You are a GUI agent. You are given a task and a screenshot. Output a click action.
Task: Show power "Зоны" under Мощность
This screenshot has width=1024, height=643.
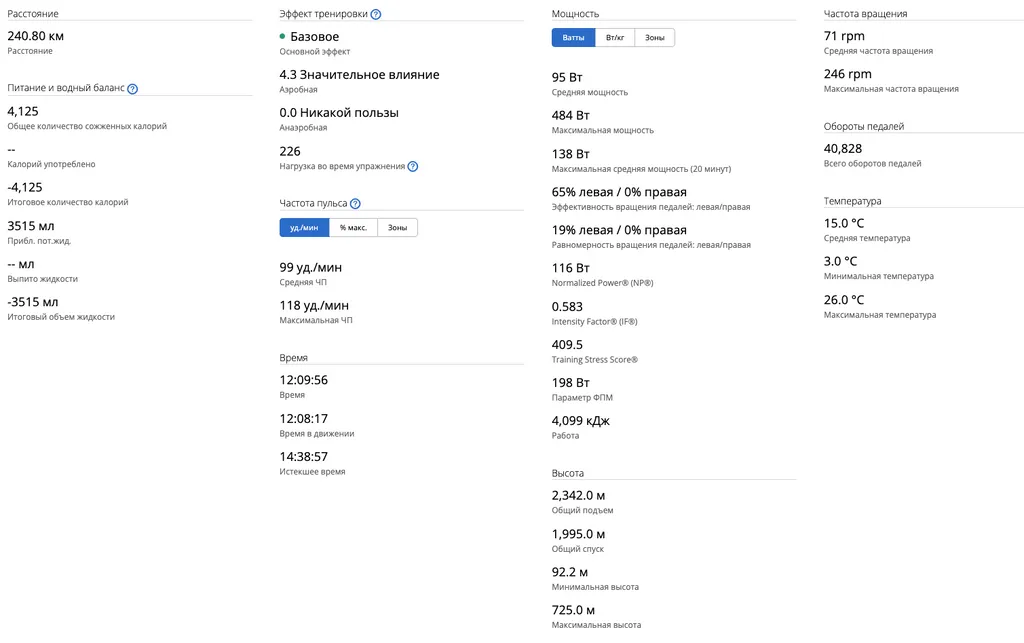tap(654, 38)
